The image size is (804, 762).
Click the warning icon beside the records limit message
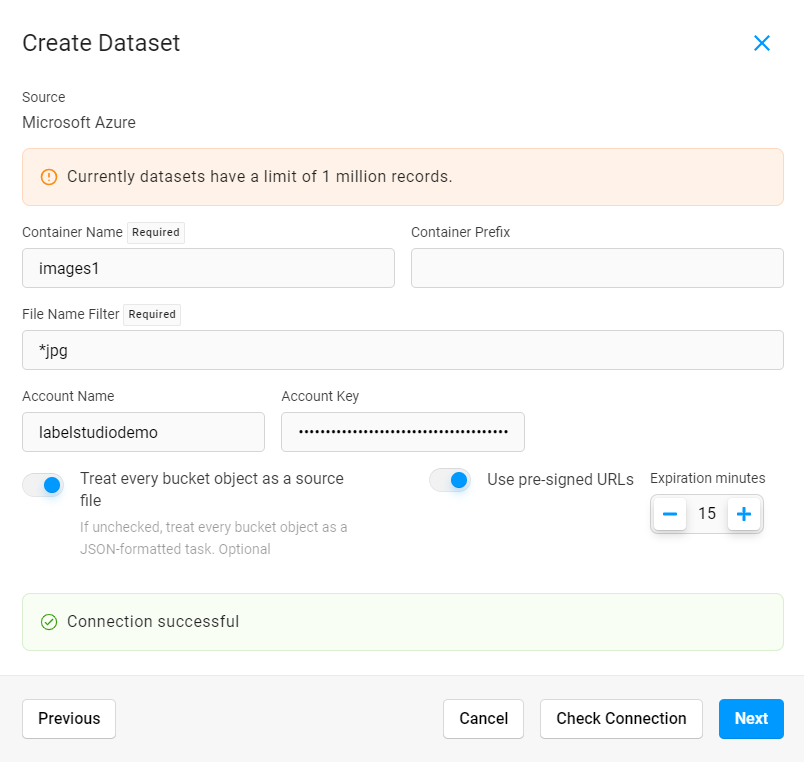click(49, 176)
